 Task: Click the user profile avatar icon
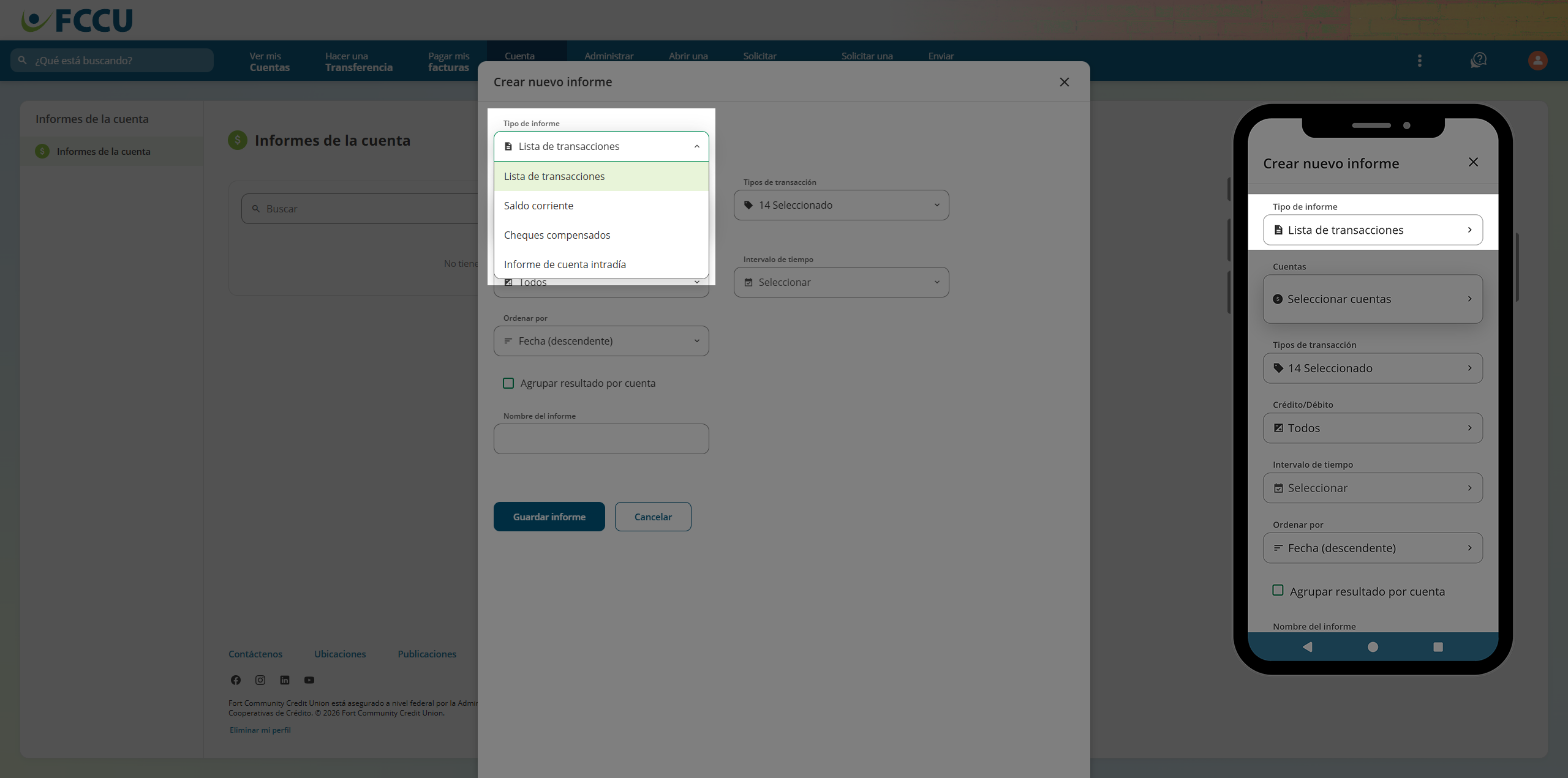(x=1537, y=61)
